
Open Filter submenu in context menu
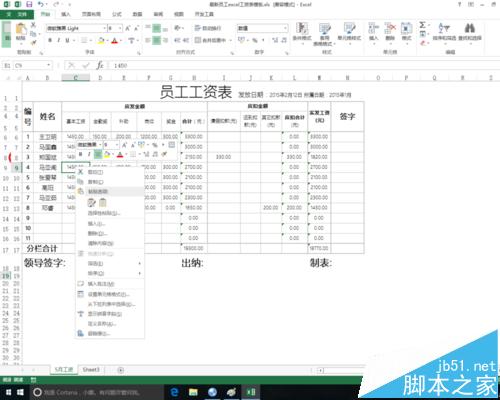tap(110, 263)
